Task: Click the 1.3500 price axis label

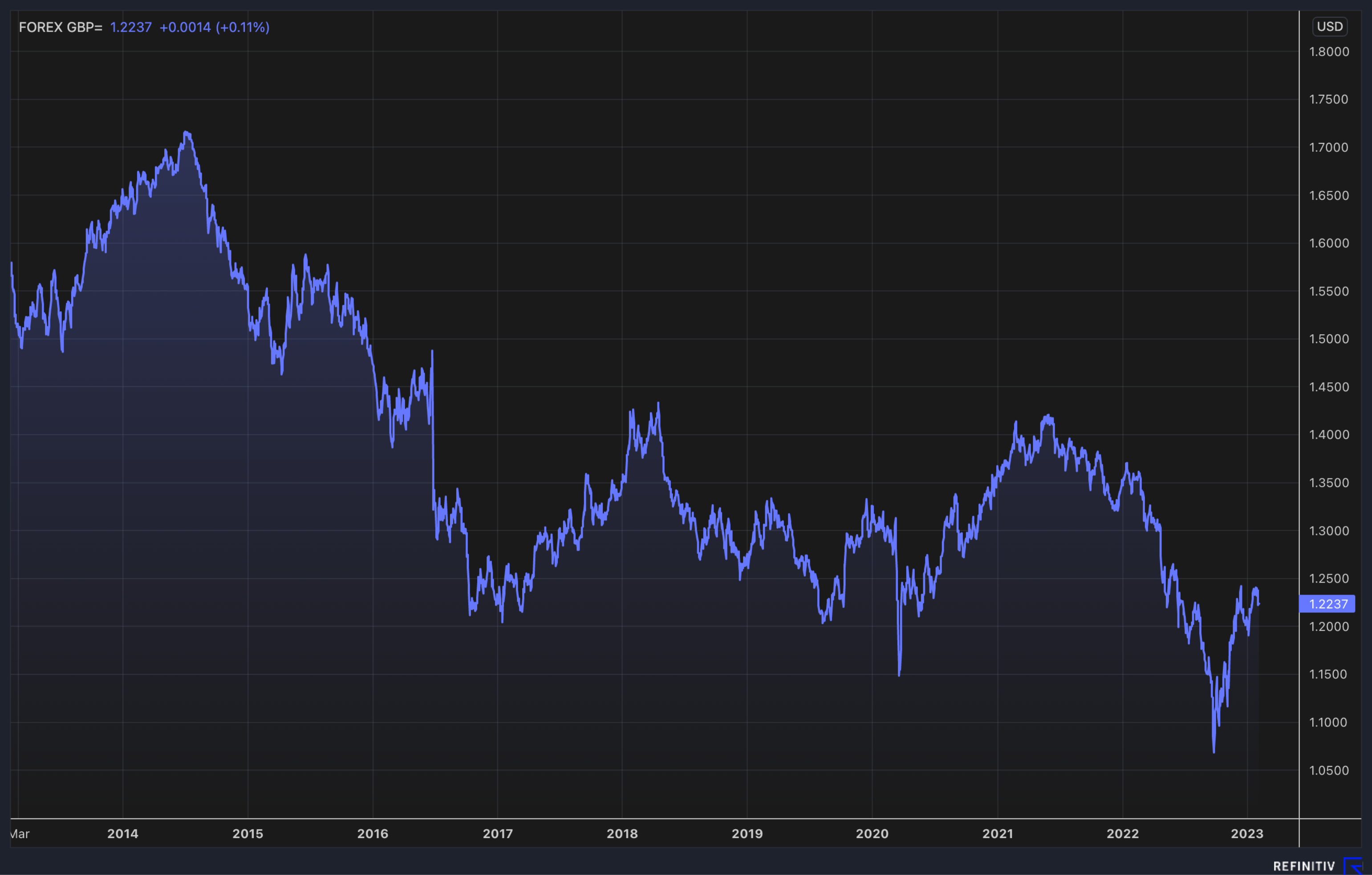Action: point(1329,482)
